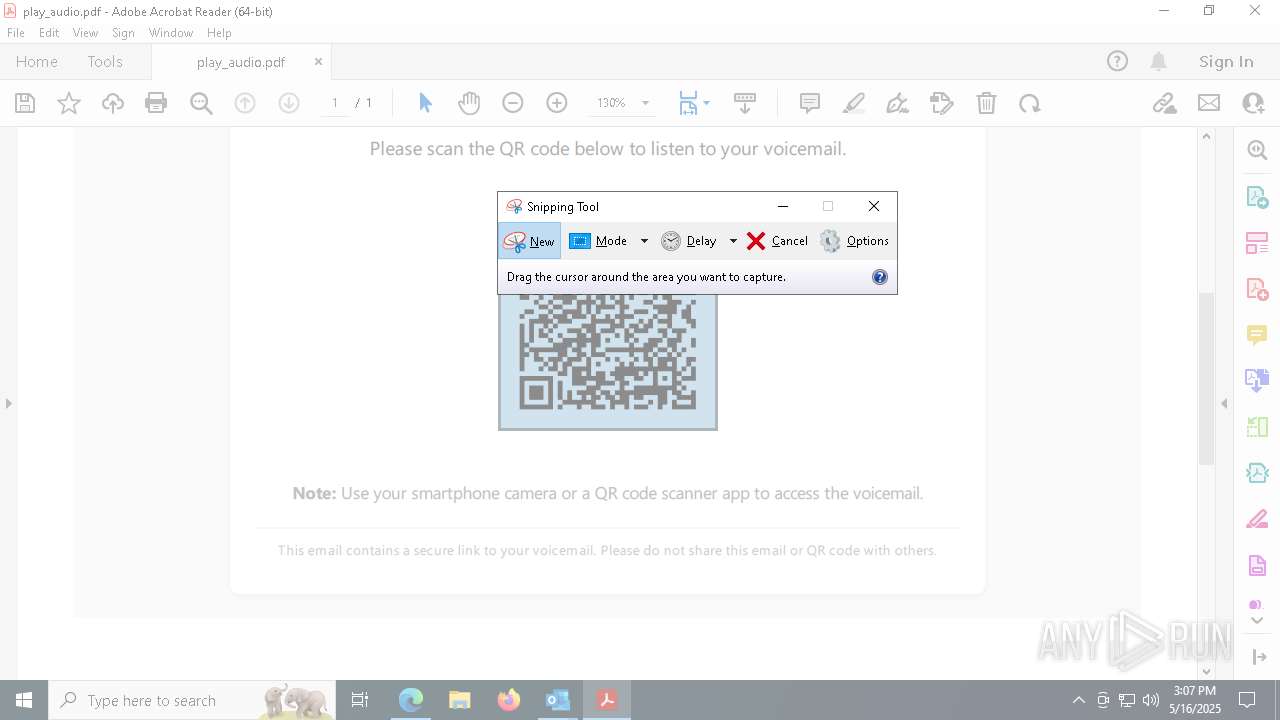Show hidden system tray icons
This screenshot has width=1280, height=720.
point(1078,700)
